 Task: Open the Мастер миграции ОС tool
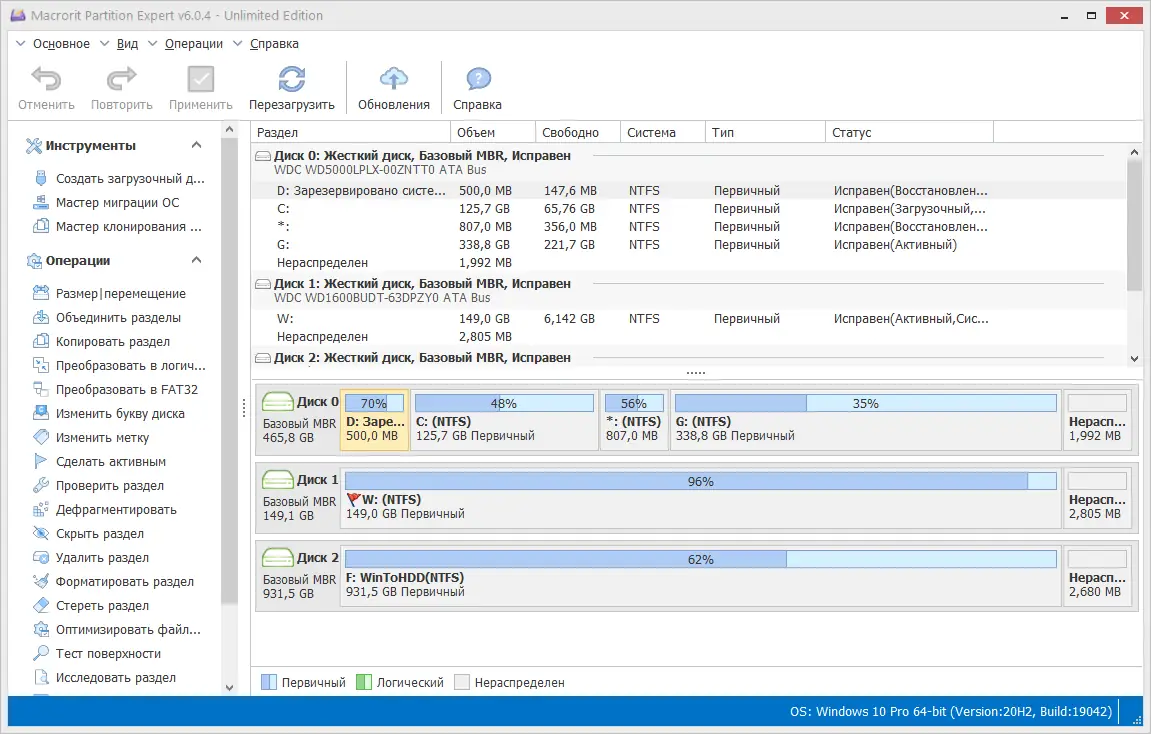click(118, 202)
